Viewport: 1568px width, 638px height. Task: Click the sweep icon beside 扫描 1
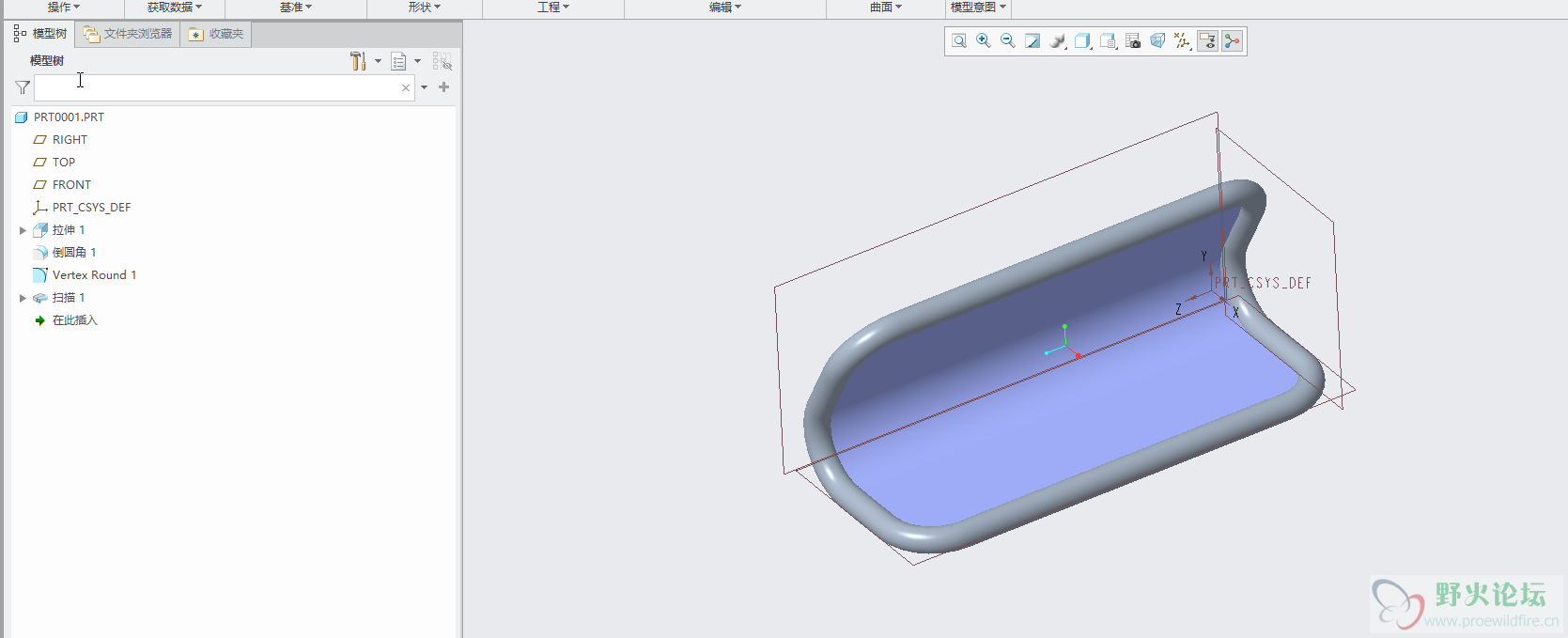(40, 298)
